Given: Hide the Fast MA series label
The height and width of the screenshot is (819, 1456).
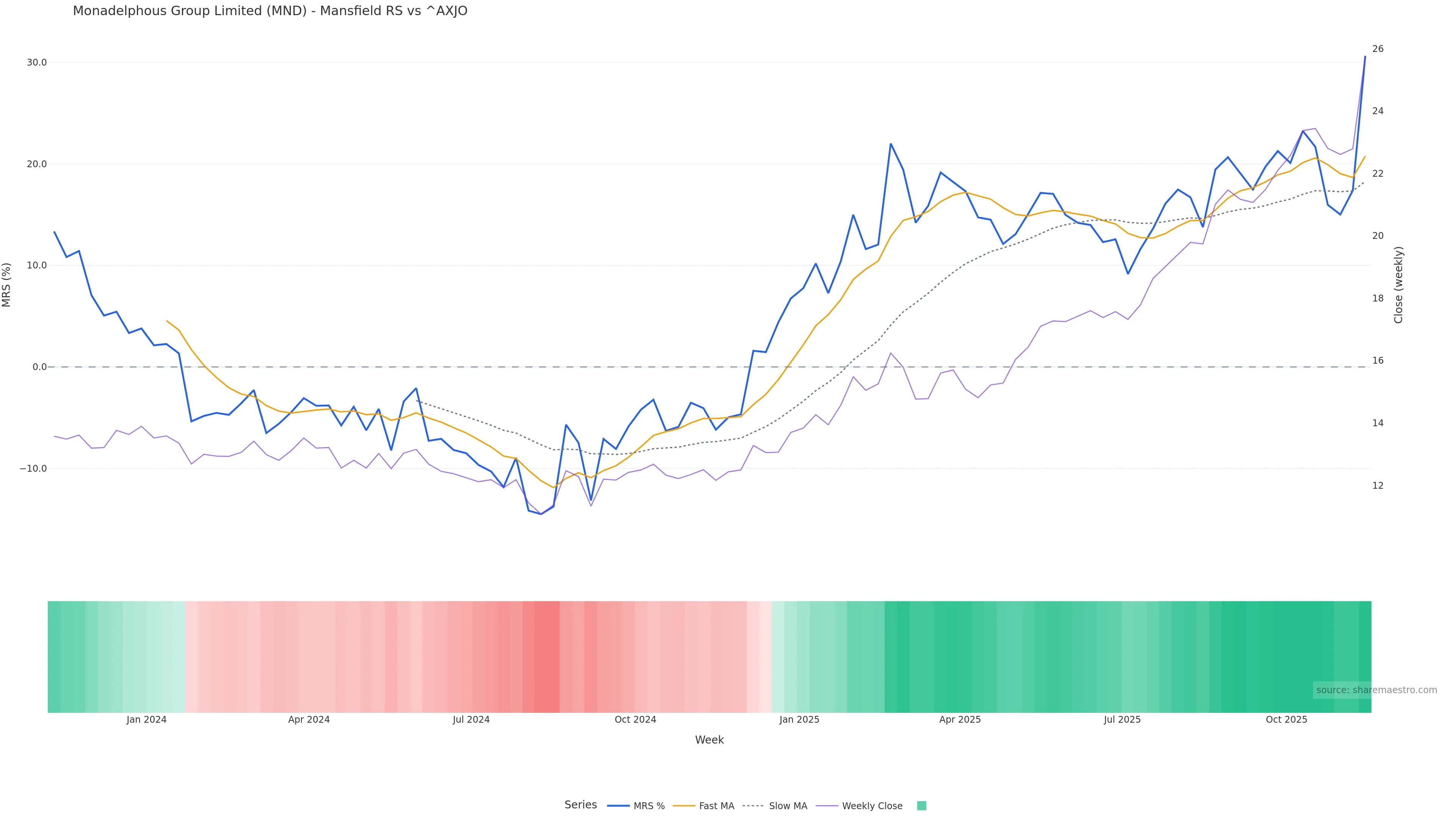Looking at the screenshot, I should (x=716, y=806).
